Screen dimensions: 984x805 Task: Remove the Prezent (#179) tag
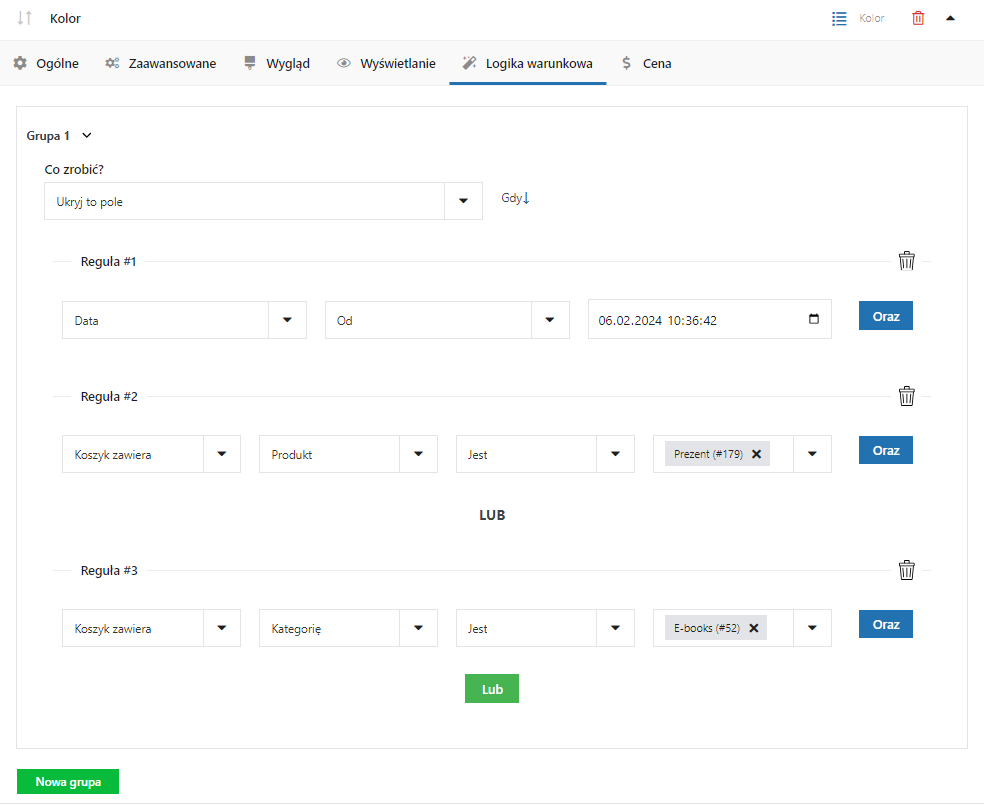(756, 454)
